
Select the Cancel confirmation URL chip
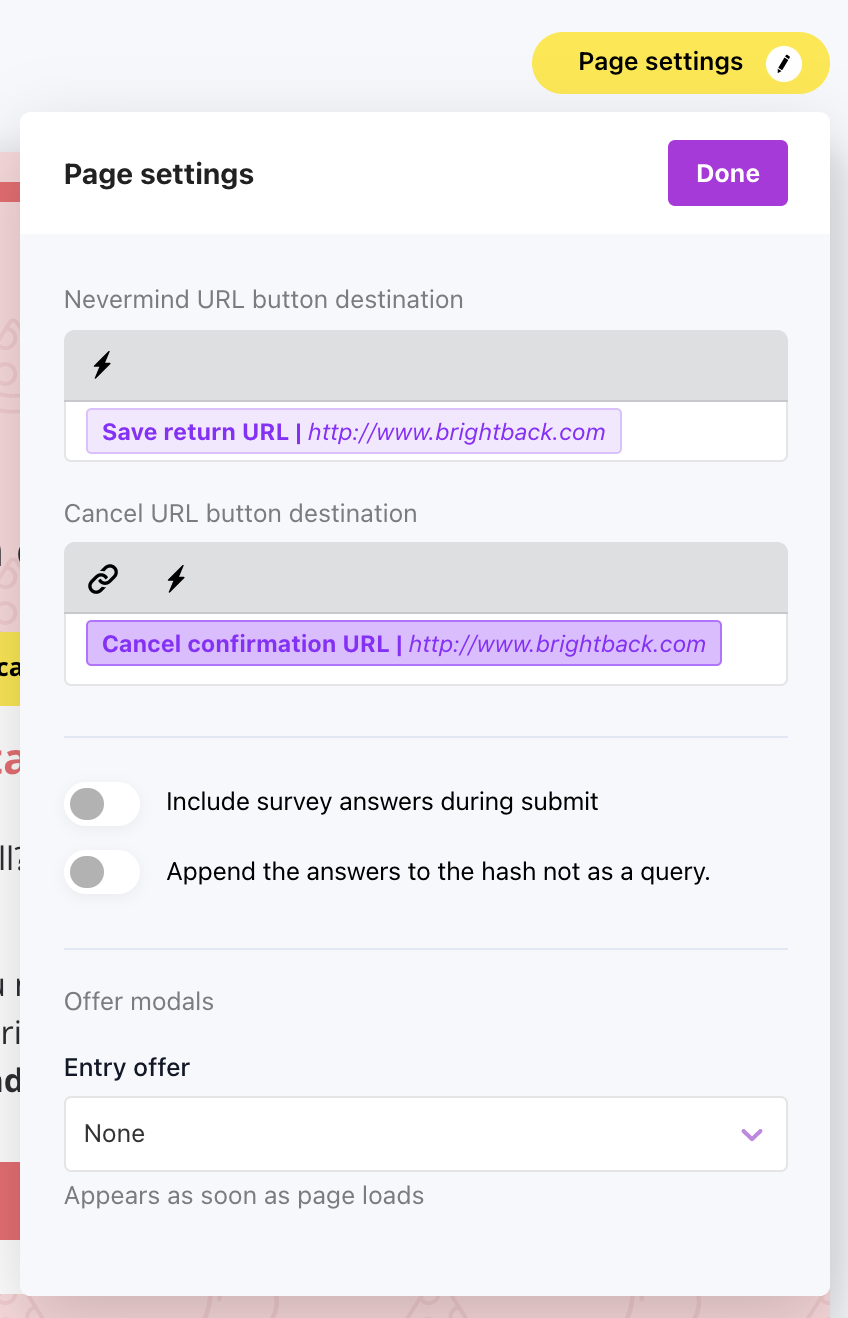coord(403,644)
